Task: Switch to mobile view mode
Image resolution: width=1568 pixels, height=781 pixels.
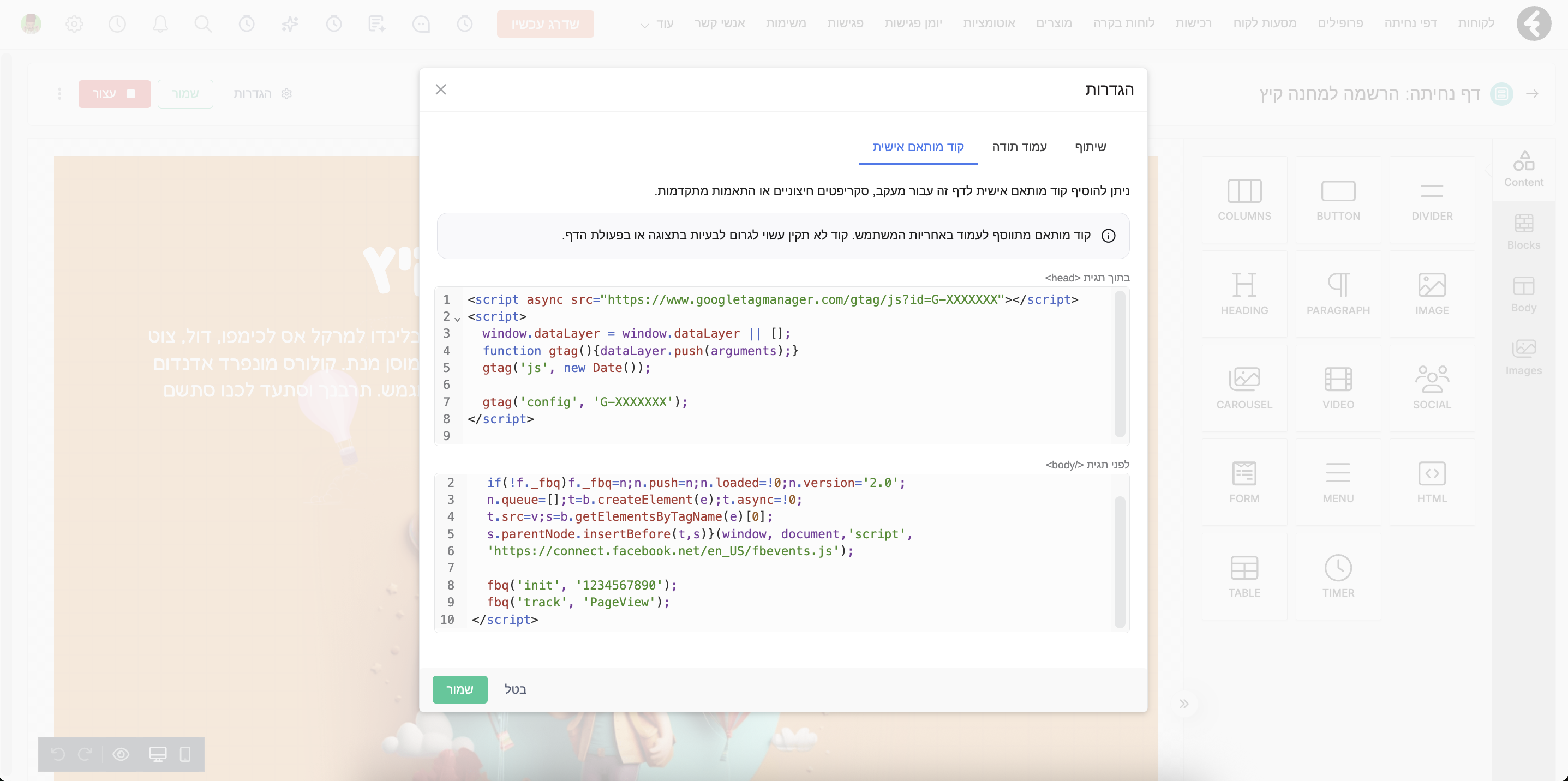Action: pyautogui.click(x=185, y=754)
